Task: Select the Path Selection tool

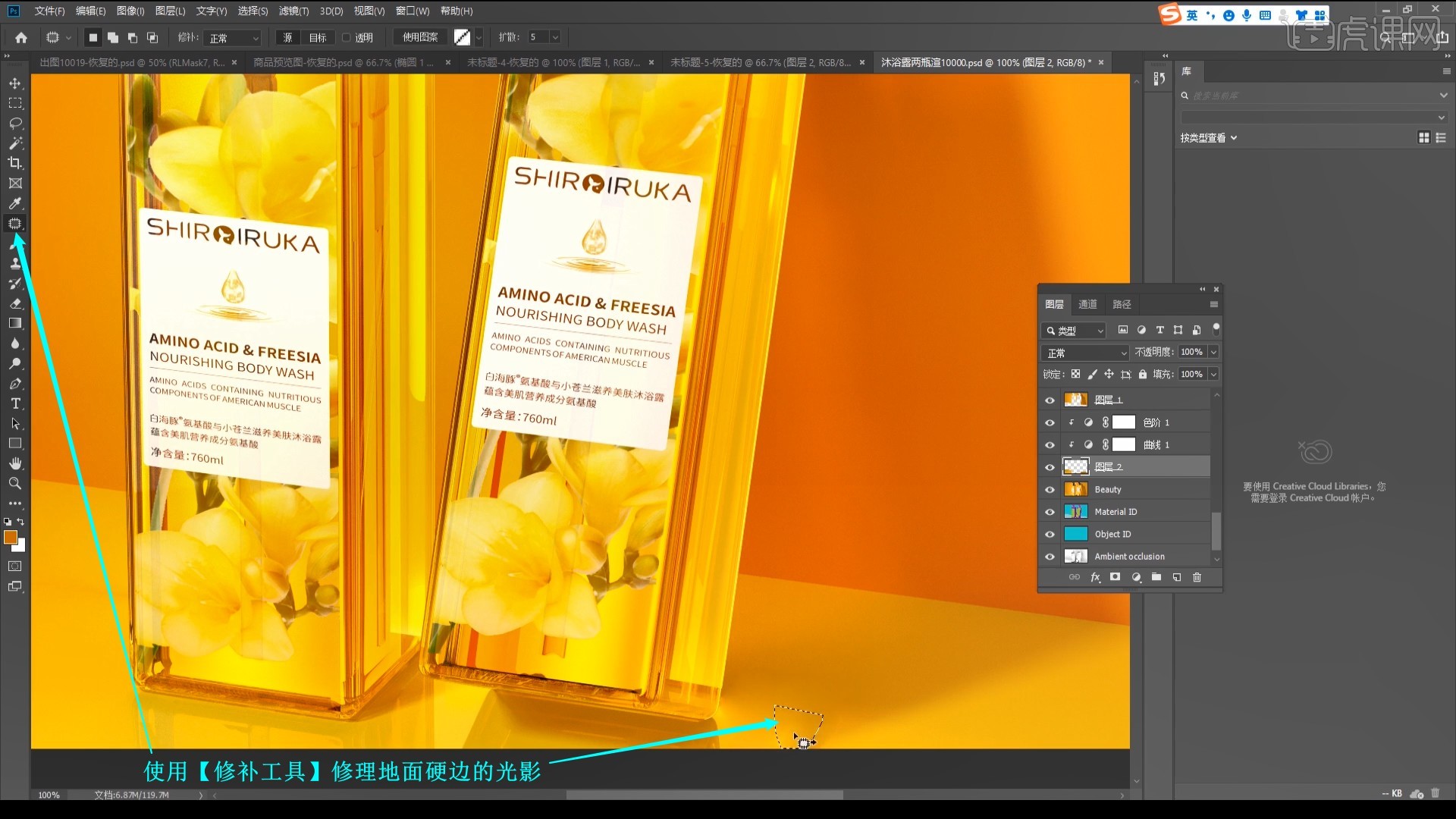Action: tap(15, 424)
